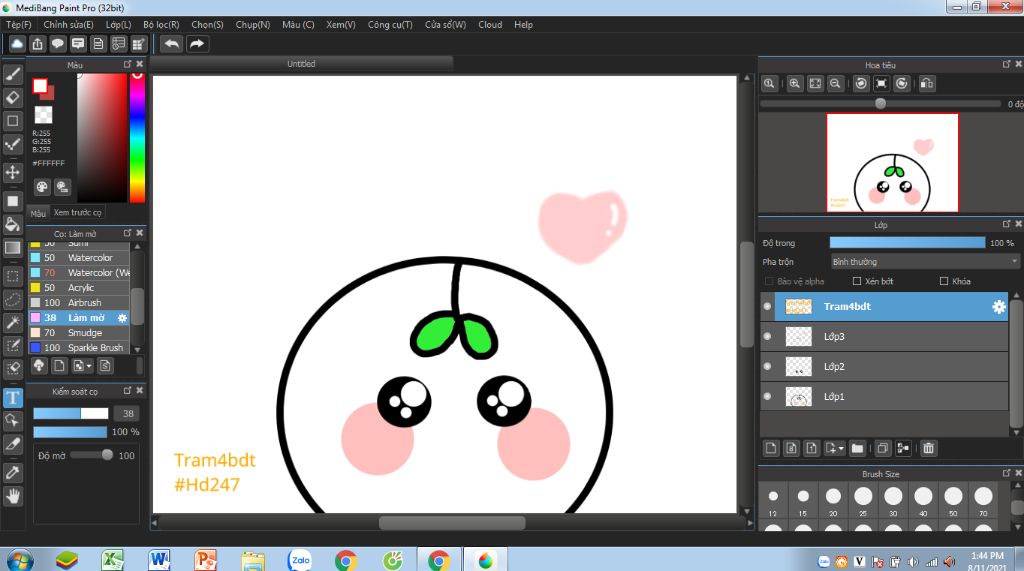The image size is (1024, 571).
Task: Click the rainbow hue slider bar
Action: [x=137, y=138]
